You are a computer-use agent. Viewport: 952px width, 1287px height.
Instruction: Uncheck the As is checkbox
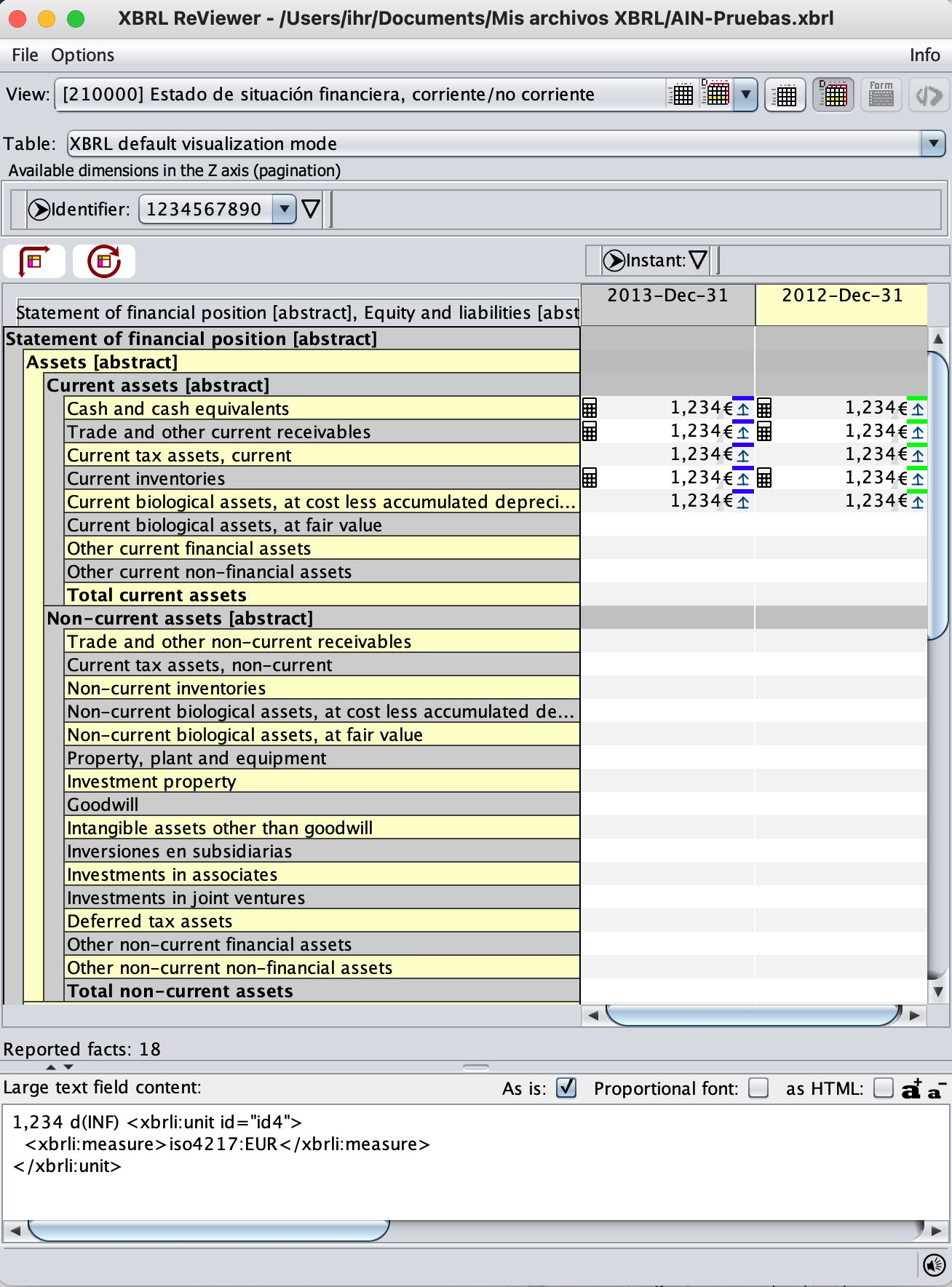[566, 1088]
